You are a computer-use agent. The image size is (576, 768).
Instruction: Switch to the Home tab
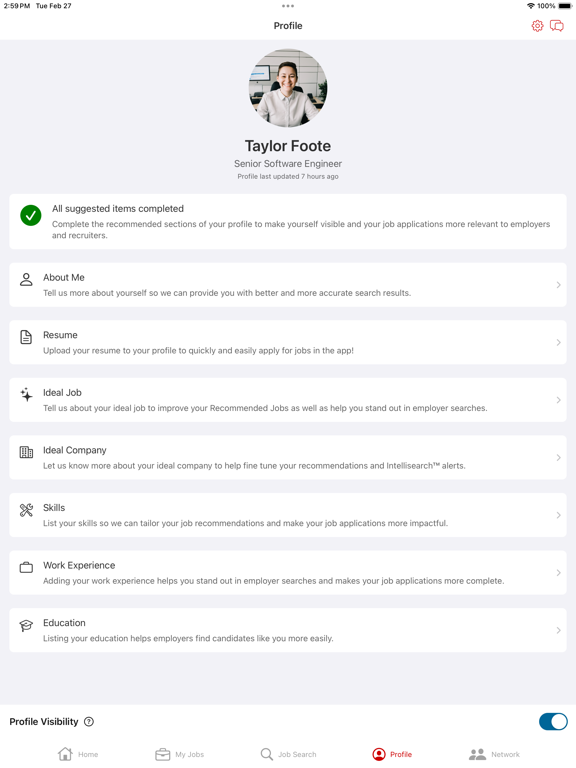pyautogui.click(x=78, y=754)
